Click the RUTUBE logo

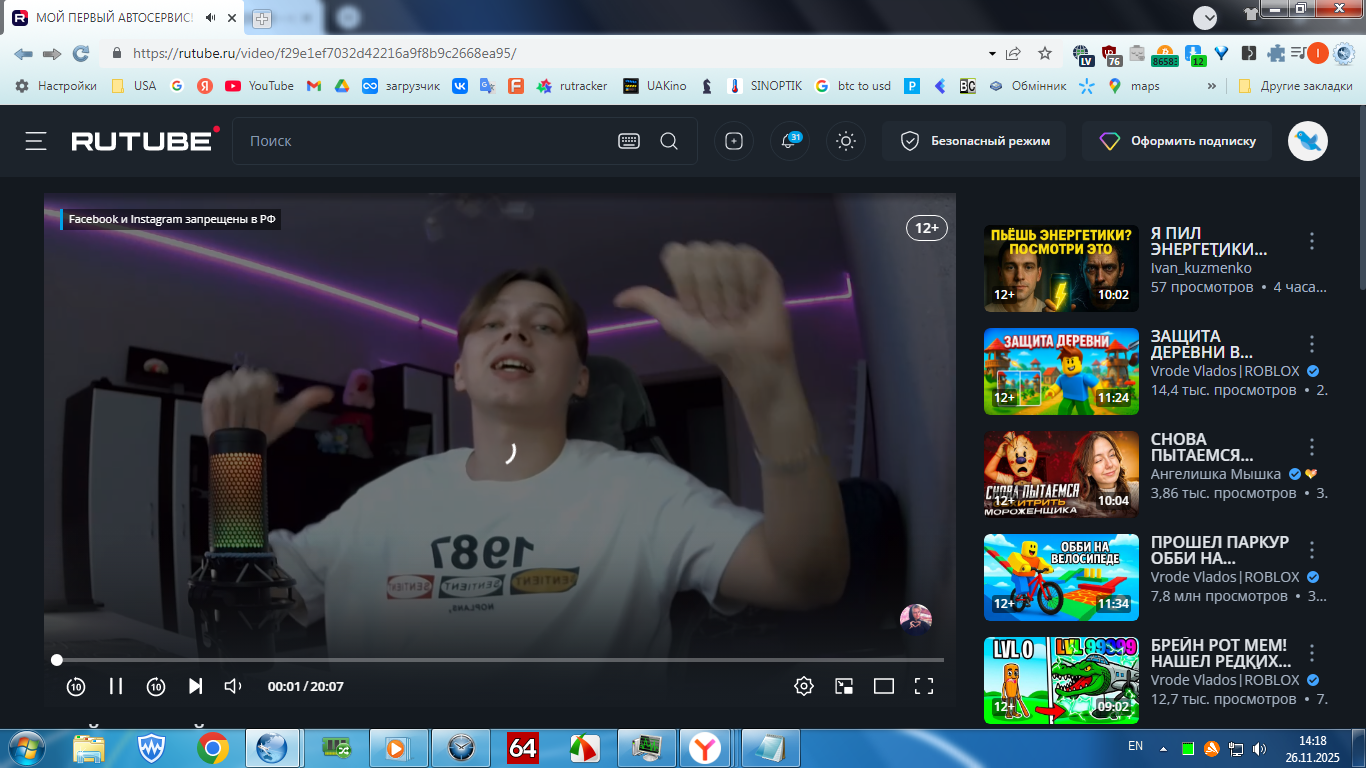146,140
